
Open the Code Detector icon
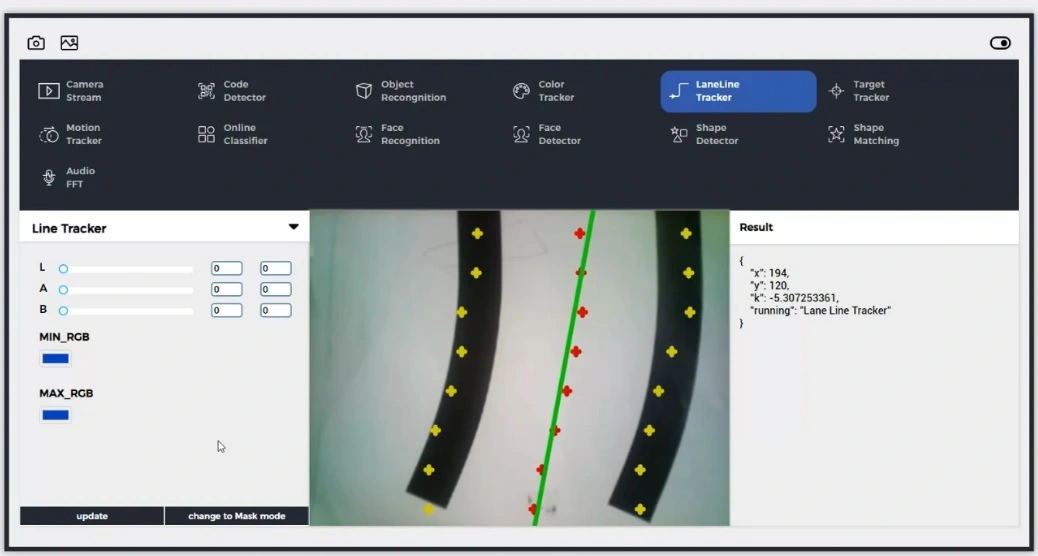(x=207, y=91)
